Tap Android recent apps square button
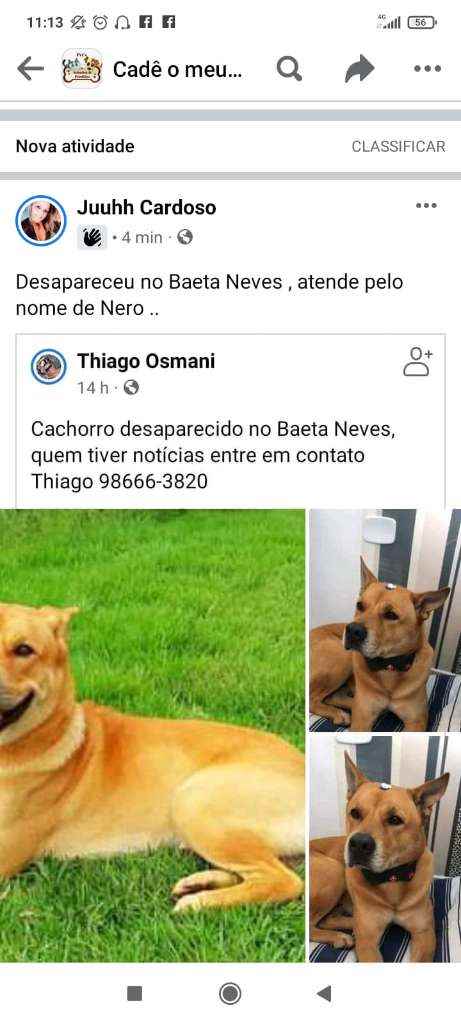The height and width of the screenshot is (1024, 461). [x=135, y=994]
